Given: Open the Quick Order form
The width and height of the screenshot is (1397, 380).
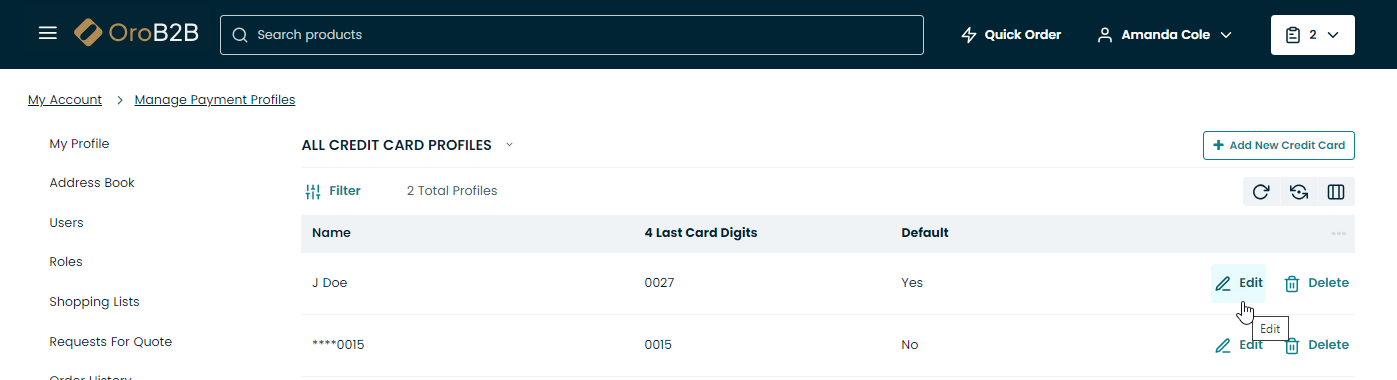Looking at the screenshot, I should point(1010,35).
